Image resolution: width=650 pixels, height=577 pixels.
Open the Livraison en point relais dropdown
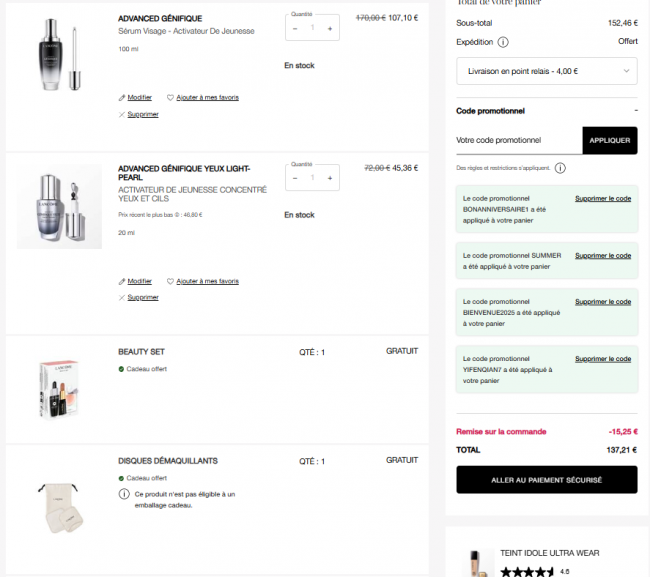tap(547, 71)
